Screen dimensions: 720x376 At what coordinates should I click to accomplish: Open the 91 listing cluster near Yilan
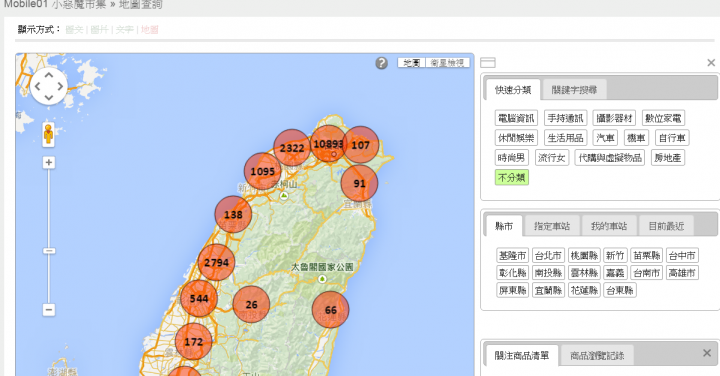pyautogui.click(x=359, y=183)
